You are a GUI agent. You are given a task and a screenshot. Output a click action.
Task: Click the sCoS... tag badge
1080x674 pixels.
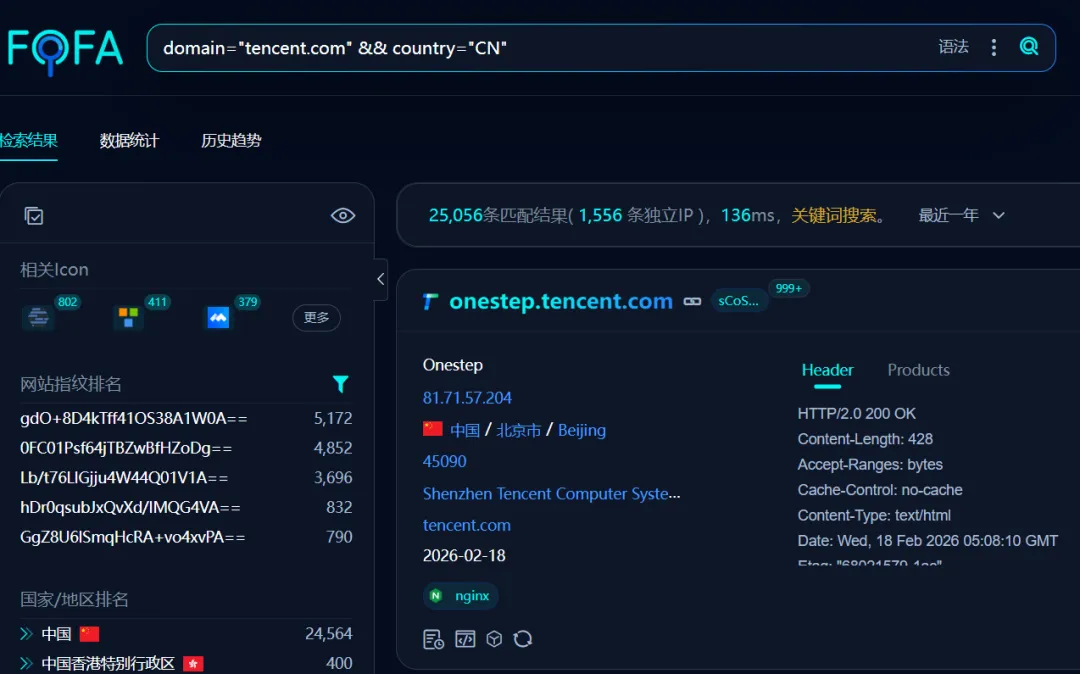point(738,301)
